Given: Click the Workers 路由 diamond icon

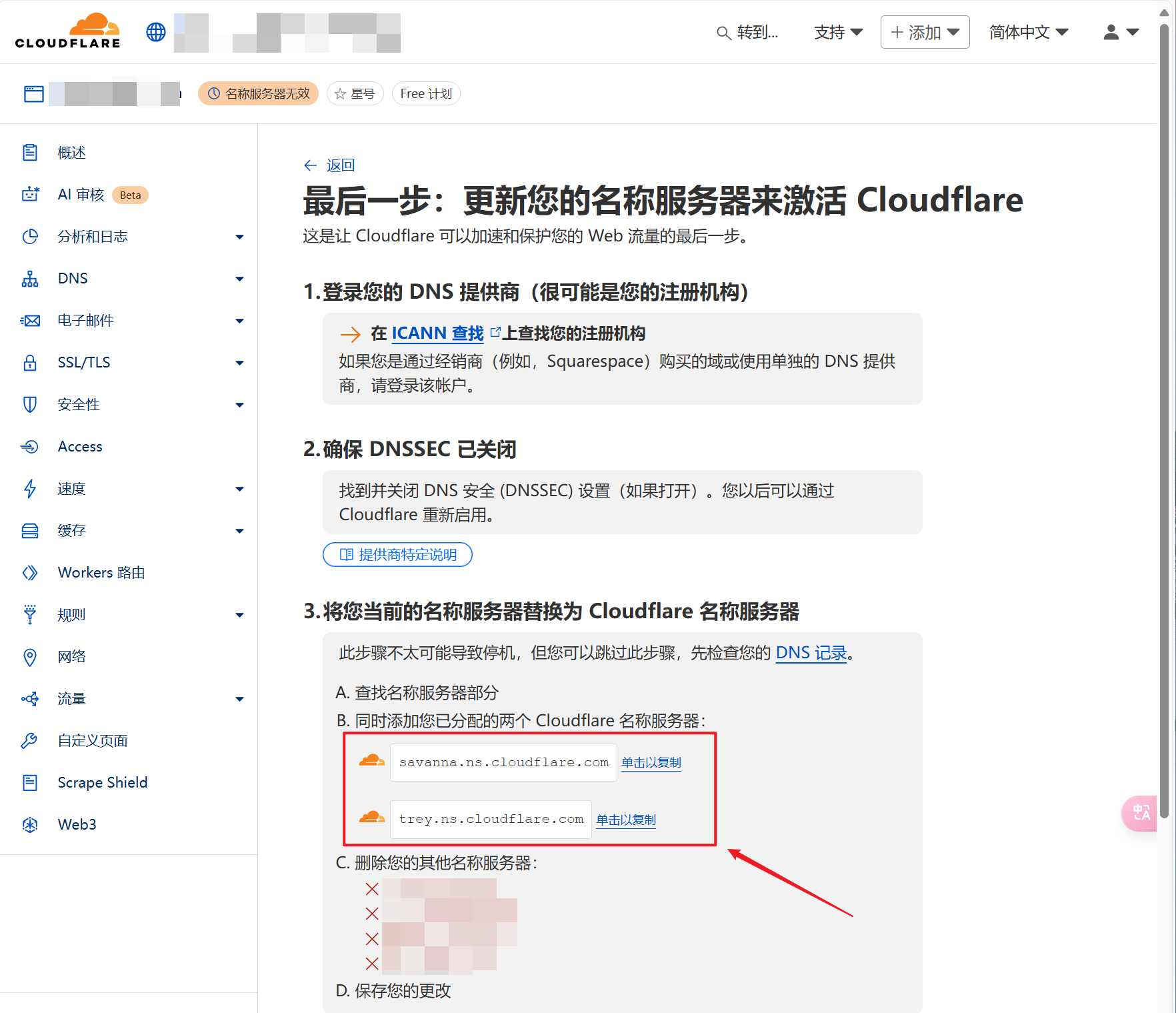Looking at the screenshot, I should 30,573.
